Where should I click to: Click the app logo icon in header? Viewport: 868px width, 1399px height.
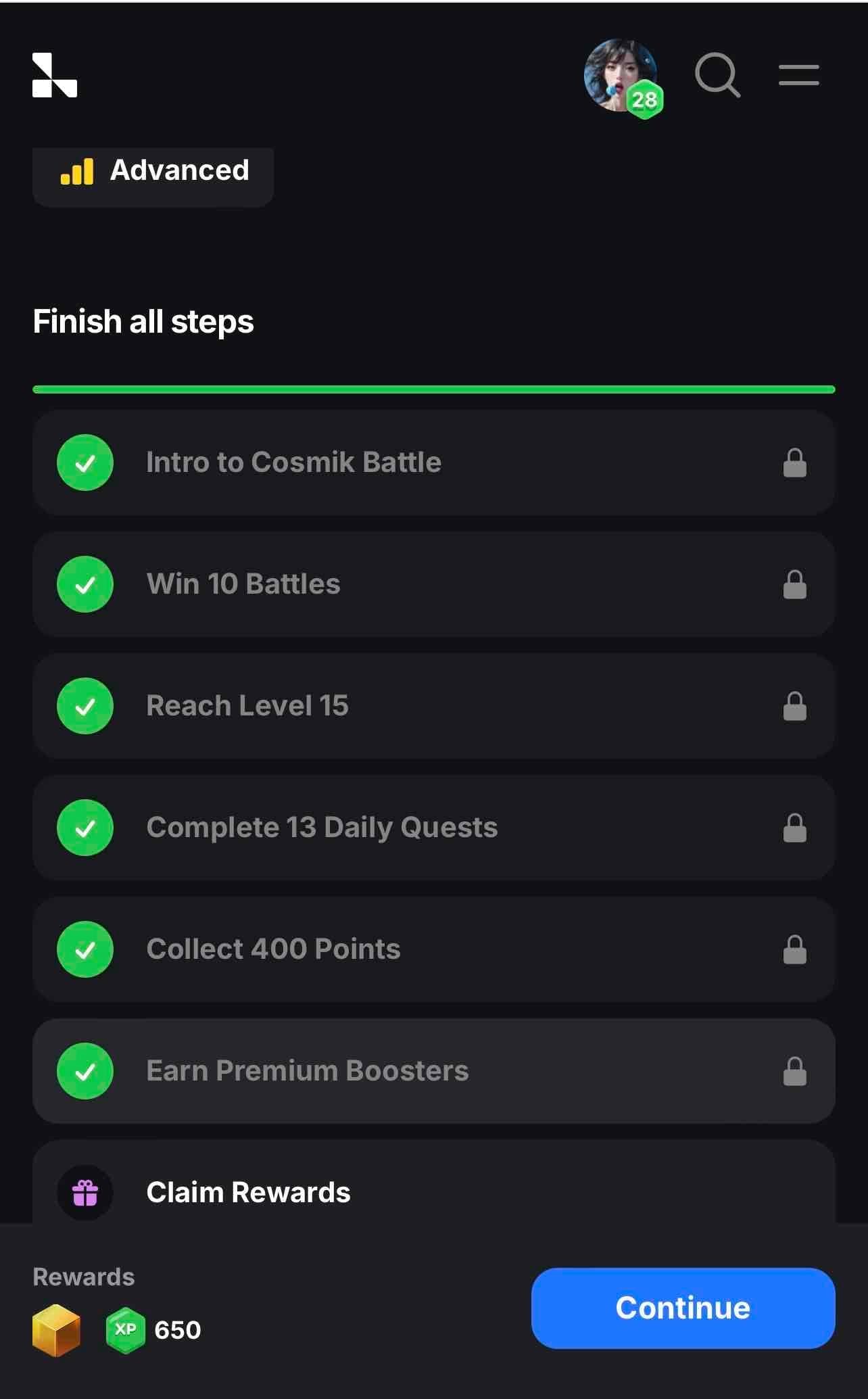55,75
